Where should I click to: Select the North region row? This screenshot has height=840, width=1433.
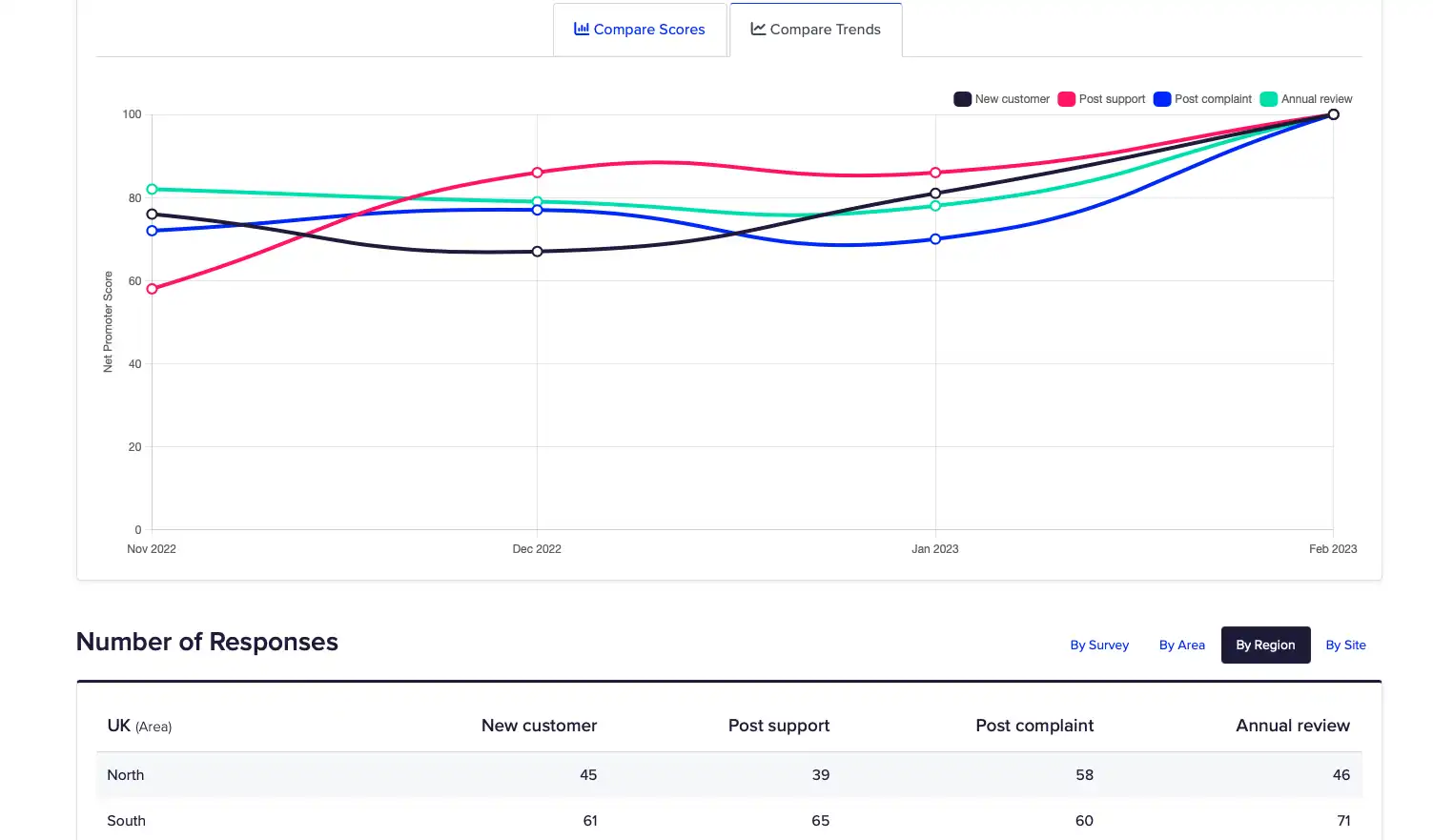[728, 775]
